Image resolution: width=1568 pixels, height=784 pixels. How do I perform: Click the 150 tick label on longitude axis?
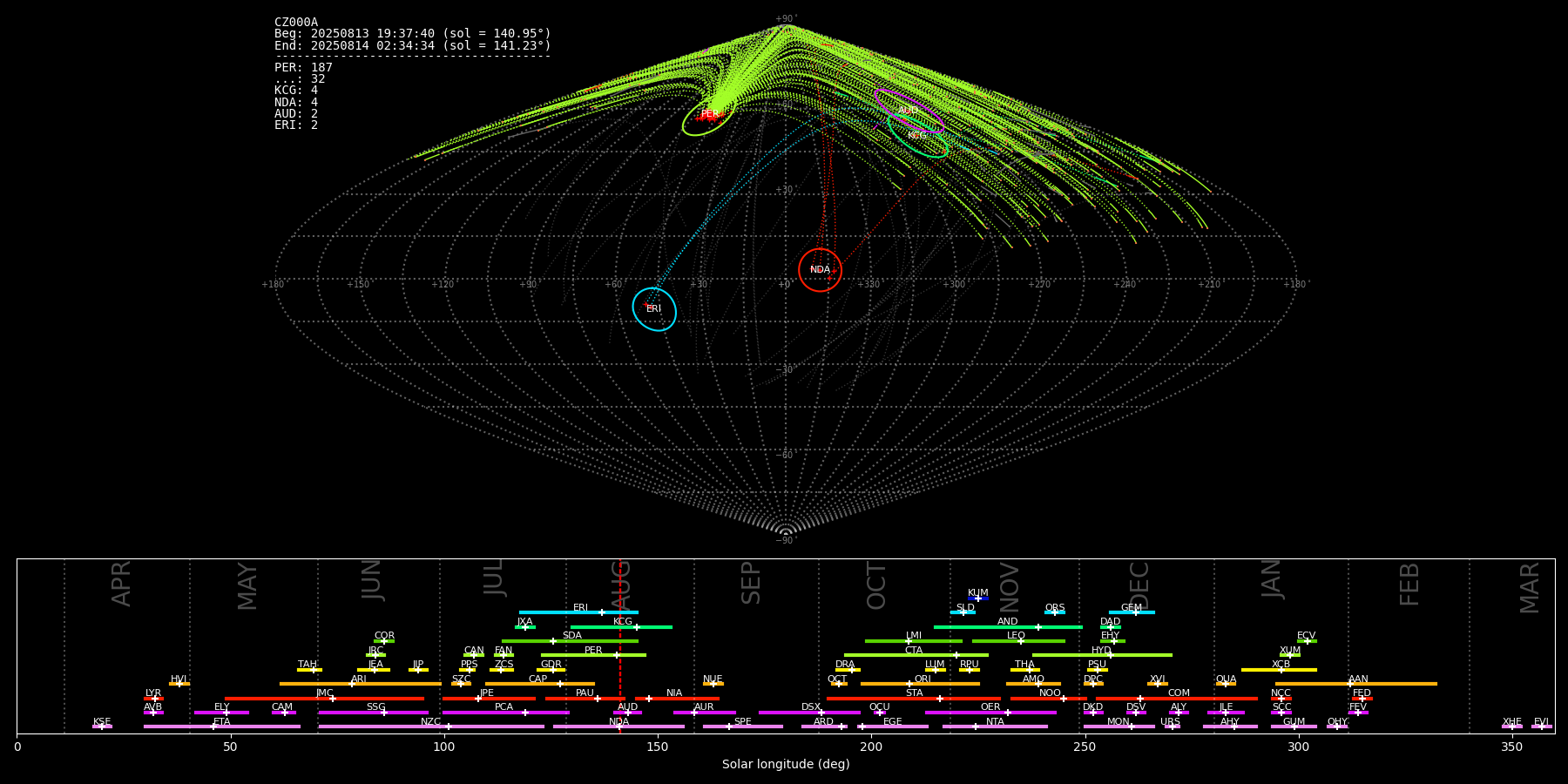658,747
